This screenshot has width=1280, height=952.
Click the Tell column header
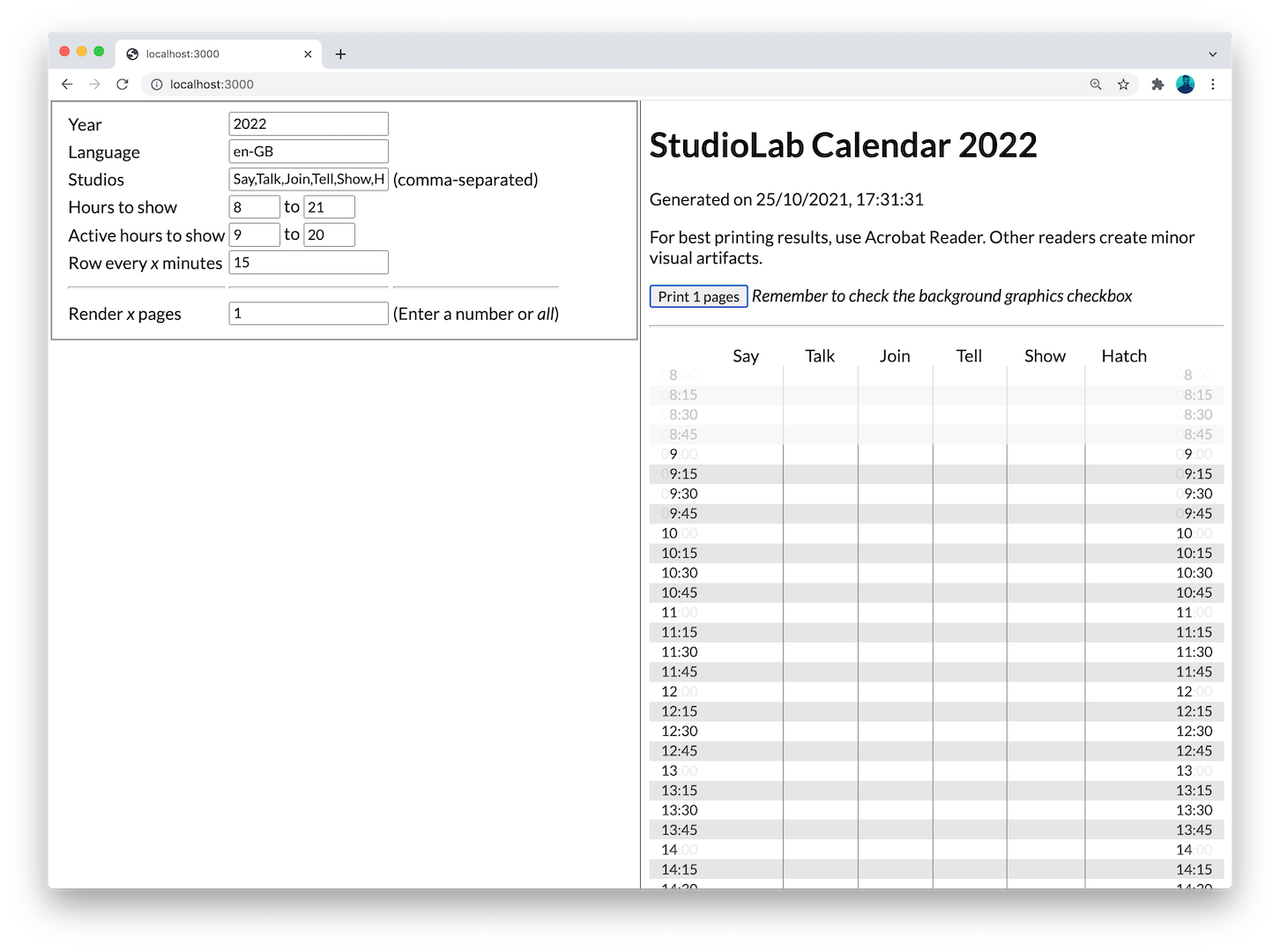[x=969, y=356]
